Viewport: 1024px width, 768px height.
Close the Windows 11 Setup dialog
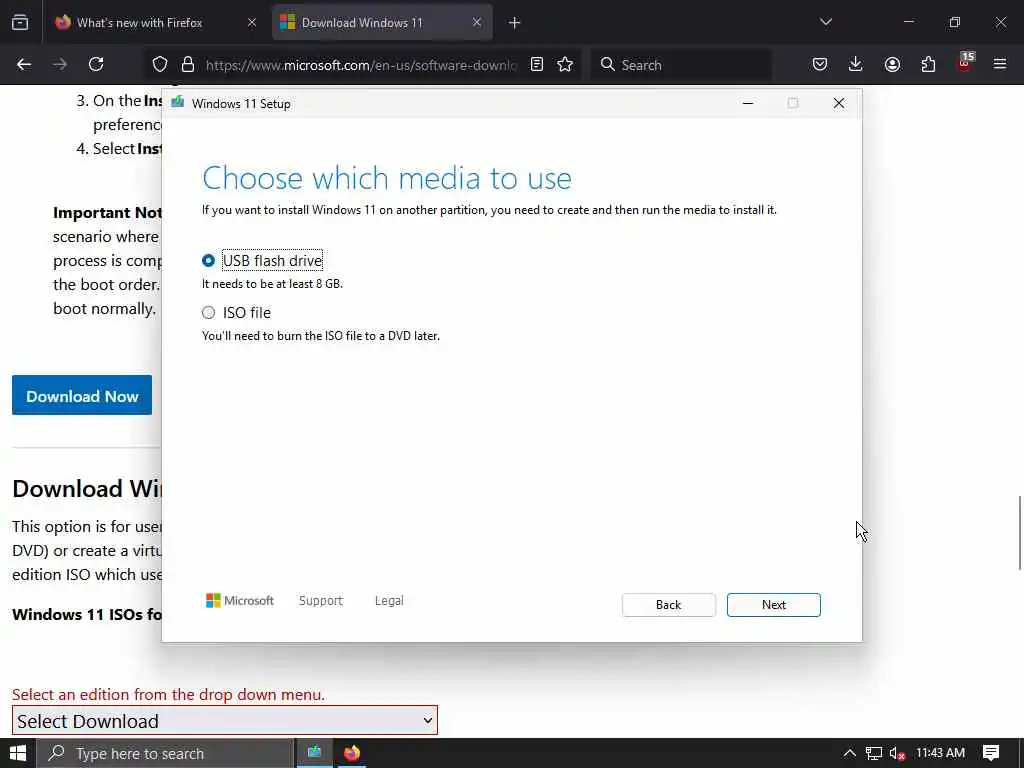pos(839,103)
